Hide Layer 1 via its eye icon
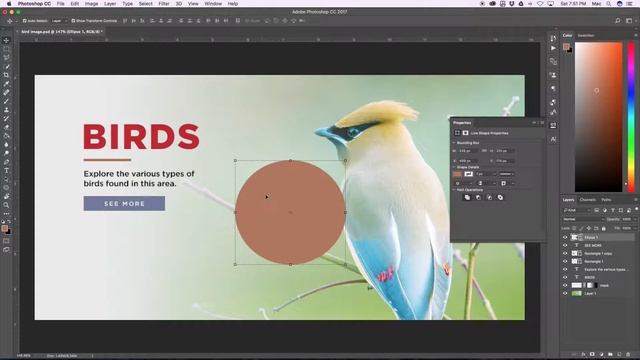Image resolution: width=640 pixels, height=360 pixels. pos(565,293)
